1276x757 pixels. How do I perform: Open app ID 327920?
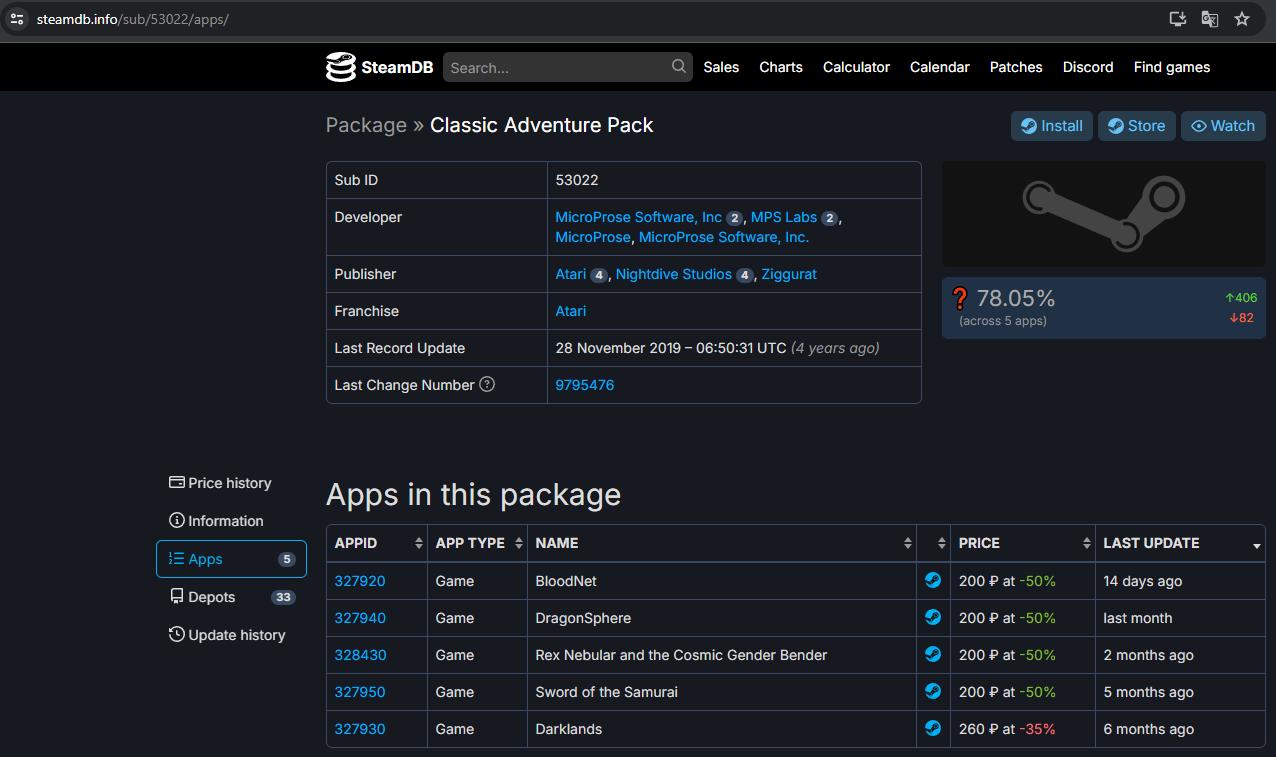360,581
